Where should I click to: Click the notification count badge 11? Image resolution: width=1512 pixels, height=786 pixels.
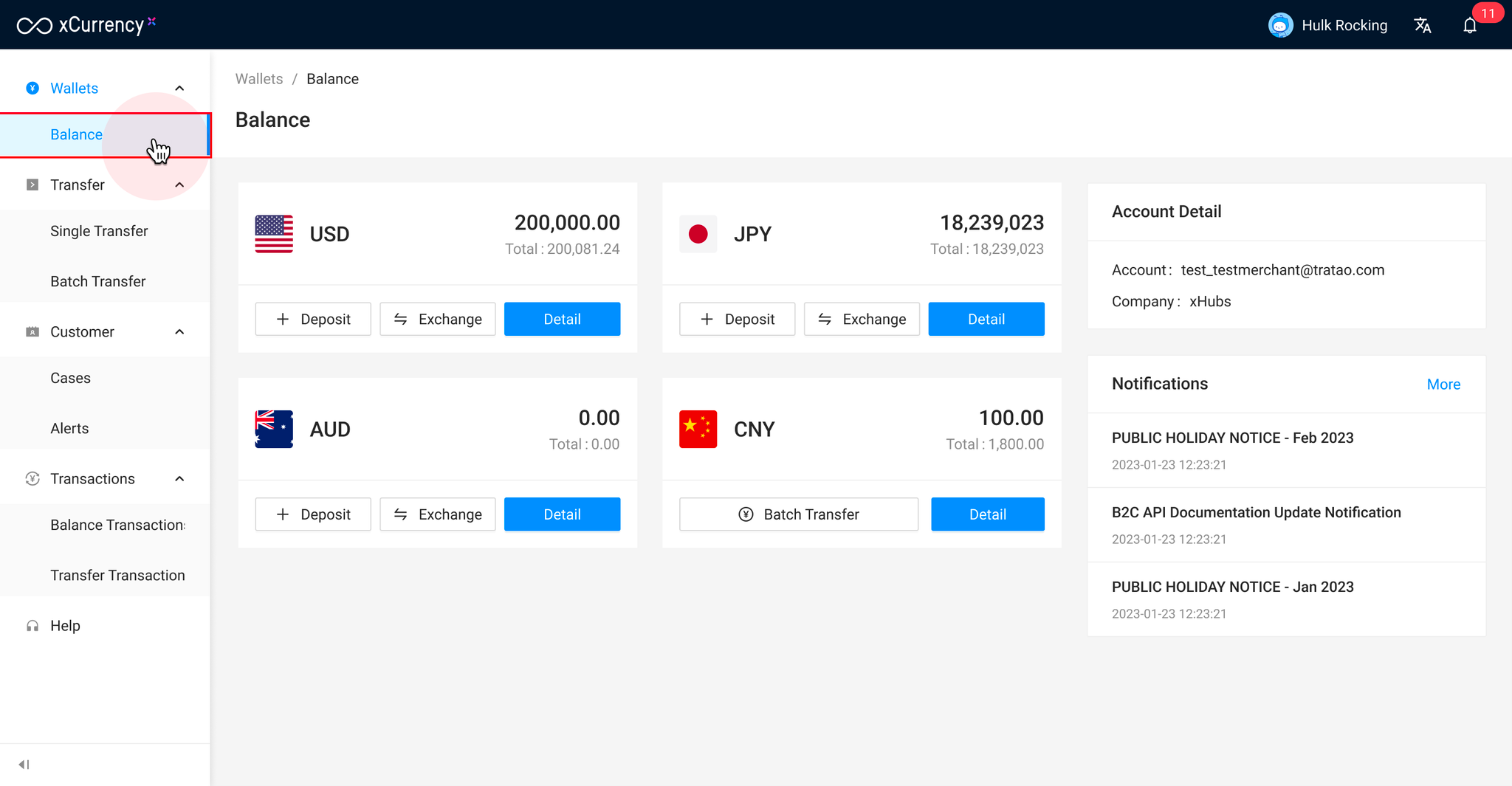(1488, 13)
